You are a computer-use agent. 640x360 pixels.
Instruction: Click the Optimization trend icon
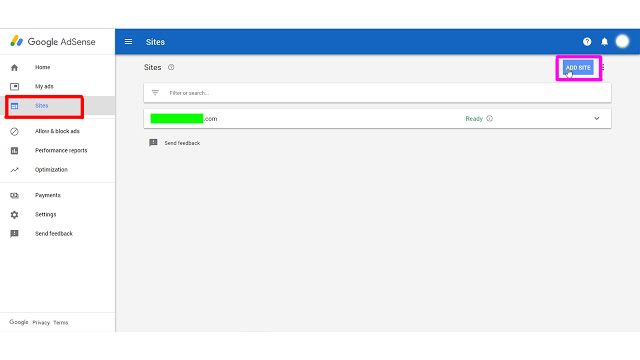pyautogui.click(x=14, y=170)
